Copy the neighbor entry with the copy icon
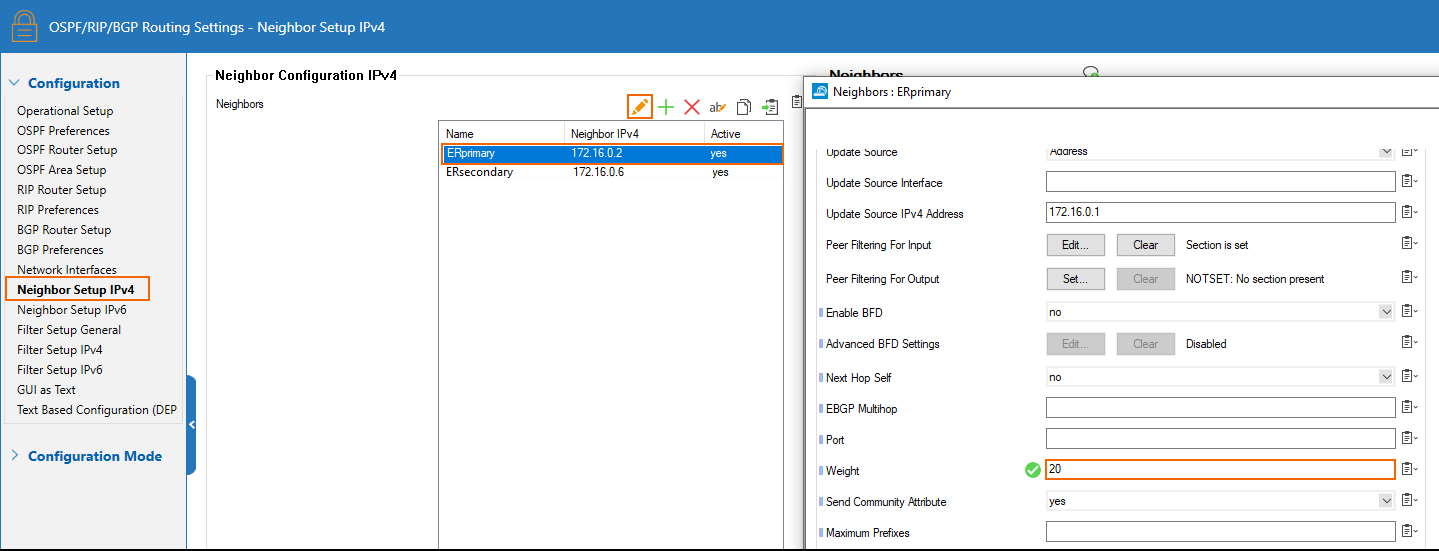1439x551 pixels. click(x=744, y=107)
